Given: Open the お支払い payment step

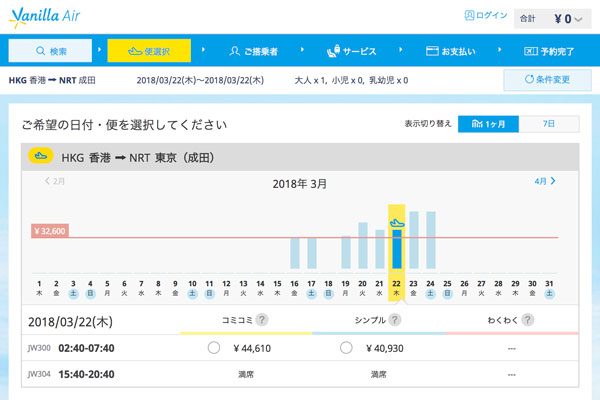Looking at the screenshot, I should (x=451, y=51).
